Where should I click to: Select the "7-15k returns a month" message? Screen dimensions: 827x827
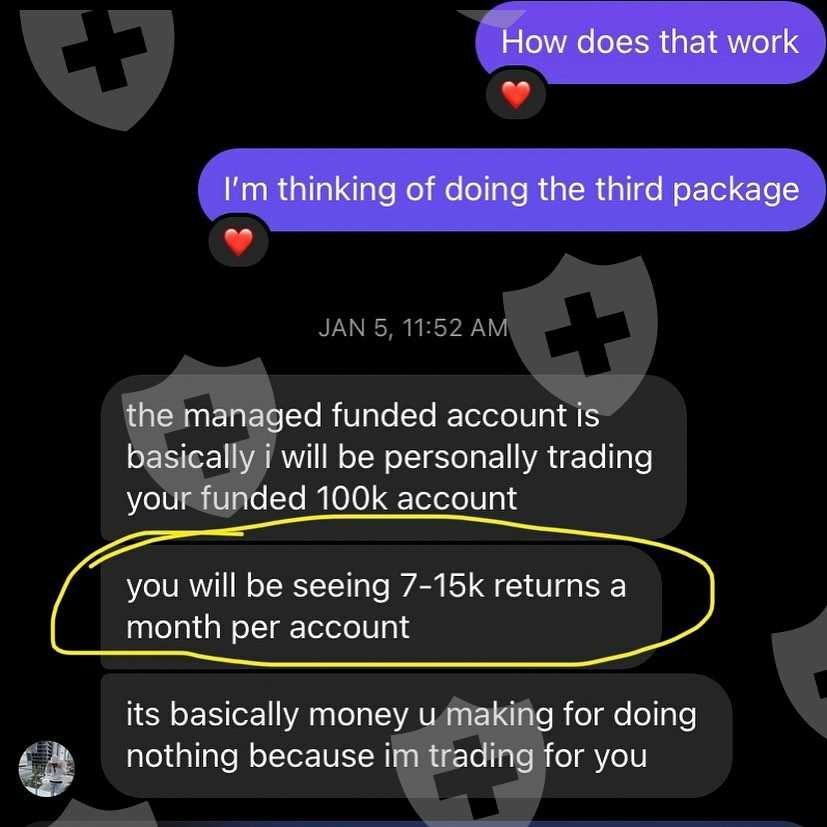pos(381,607)
